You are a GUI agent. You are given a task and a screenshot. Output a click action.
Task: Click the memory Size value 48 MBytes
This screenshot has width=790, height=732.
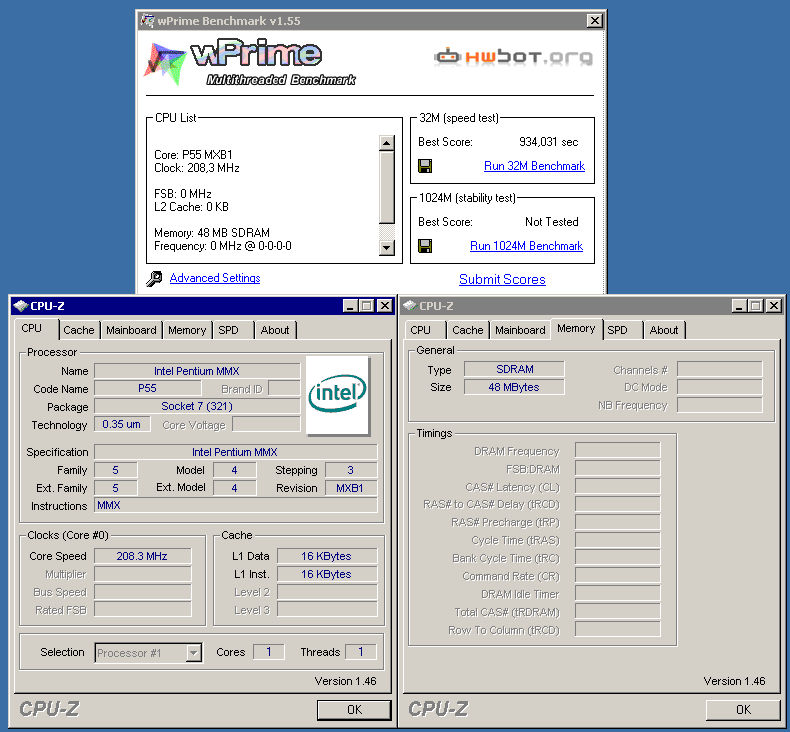(514, 387)
